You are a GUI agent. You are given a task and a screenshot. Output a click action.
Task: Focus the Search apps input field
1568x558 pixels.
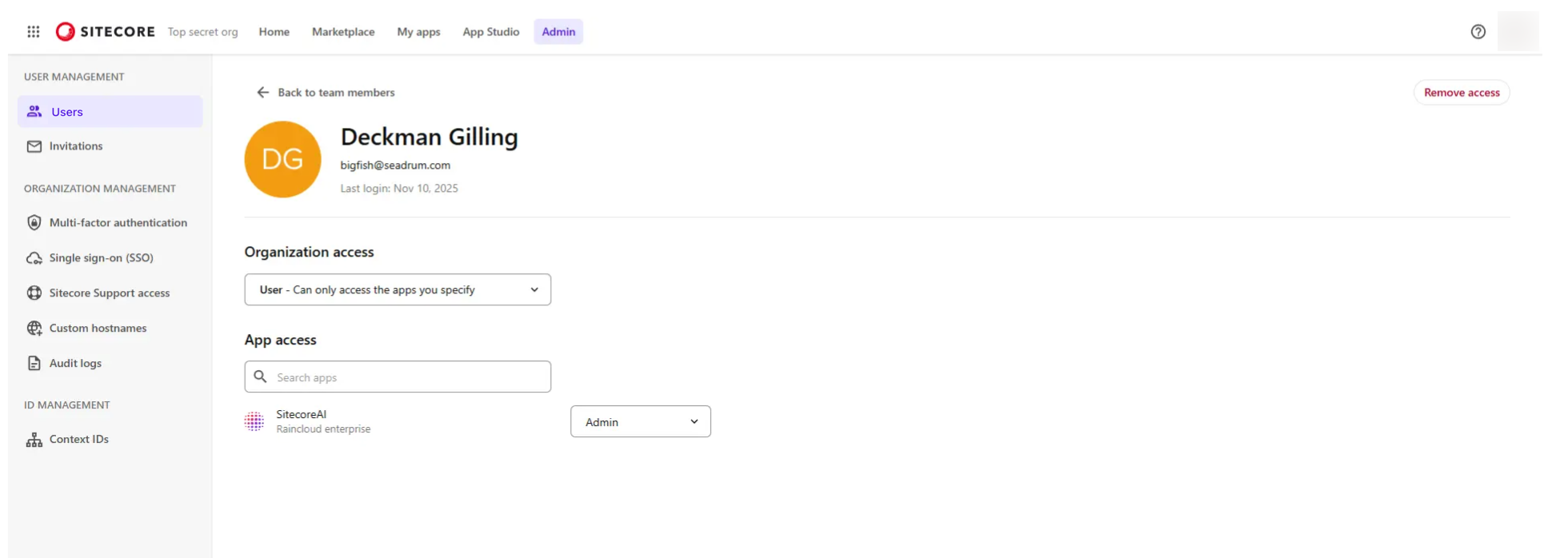click(398, 377)
